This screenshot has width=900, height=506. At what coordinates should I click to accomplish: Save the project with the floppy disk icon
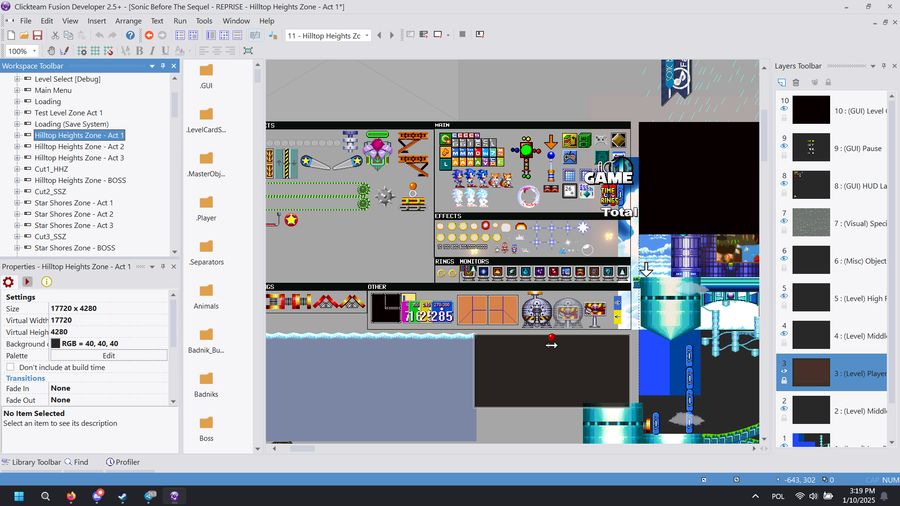(37, 36)
